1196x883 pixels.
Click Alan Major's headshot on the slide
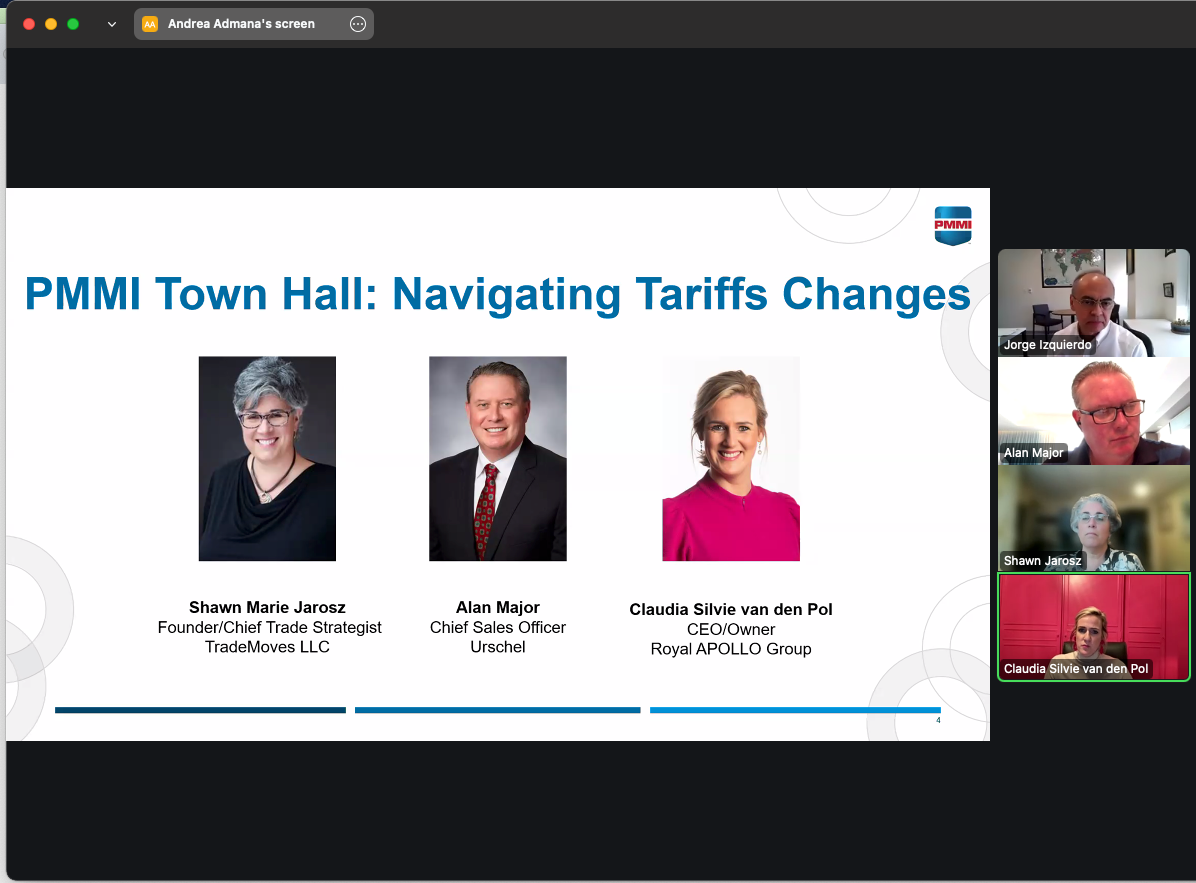497,458
